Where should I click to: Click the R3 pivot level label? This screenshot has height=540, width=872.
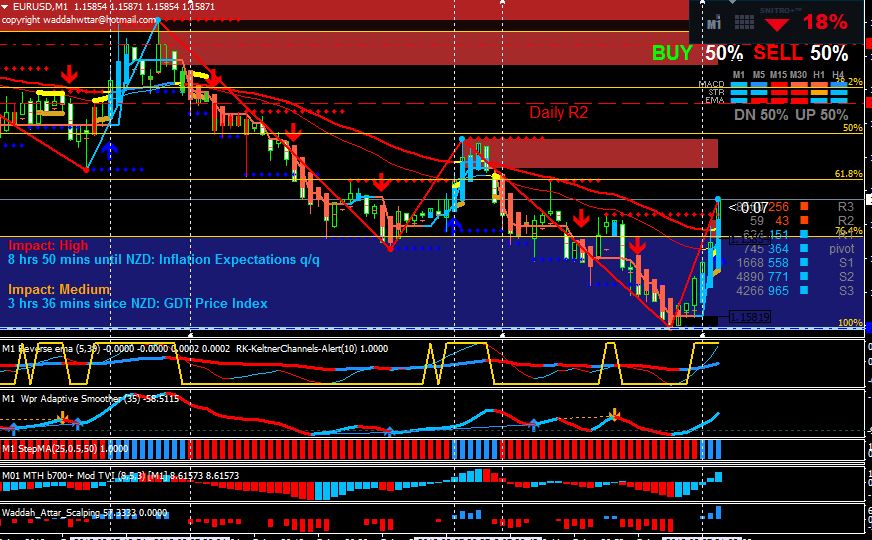[x=845, y=207]
